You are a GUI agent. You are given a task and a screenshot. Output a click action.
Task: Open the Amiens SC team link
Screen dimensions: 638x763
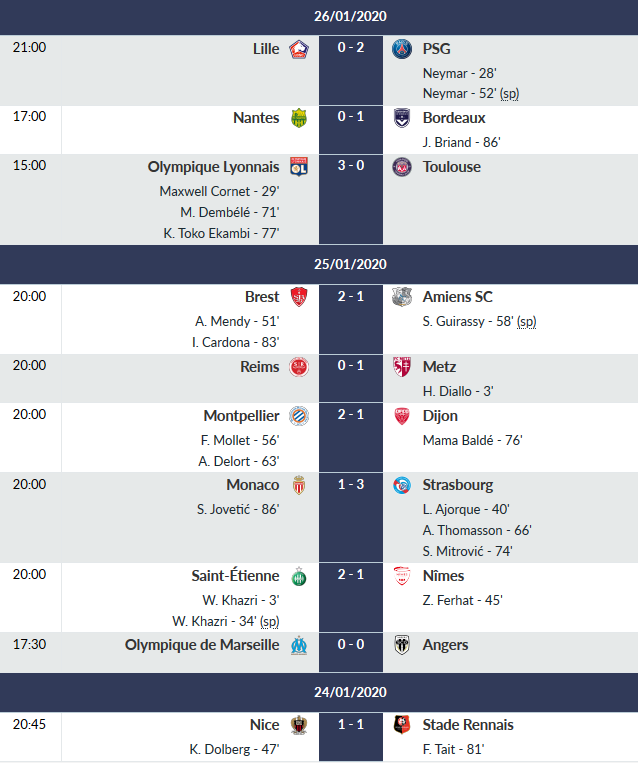(458, 297)
